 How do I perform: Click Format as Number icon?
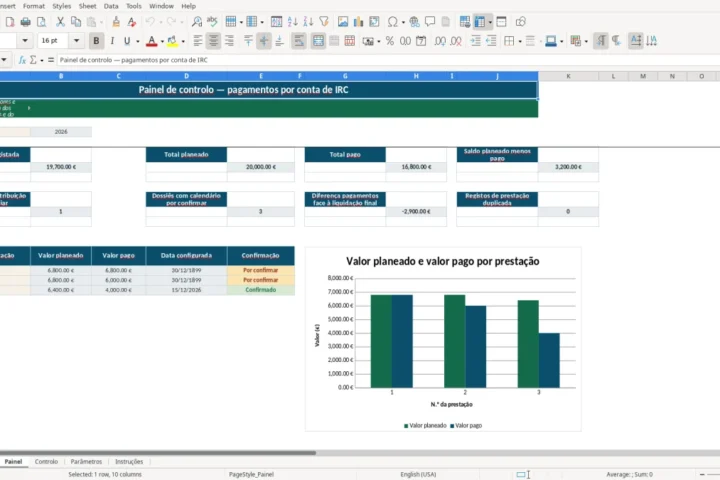coord(405,41)
